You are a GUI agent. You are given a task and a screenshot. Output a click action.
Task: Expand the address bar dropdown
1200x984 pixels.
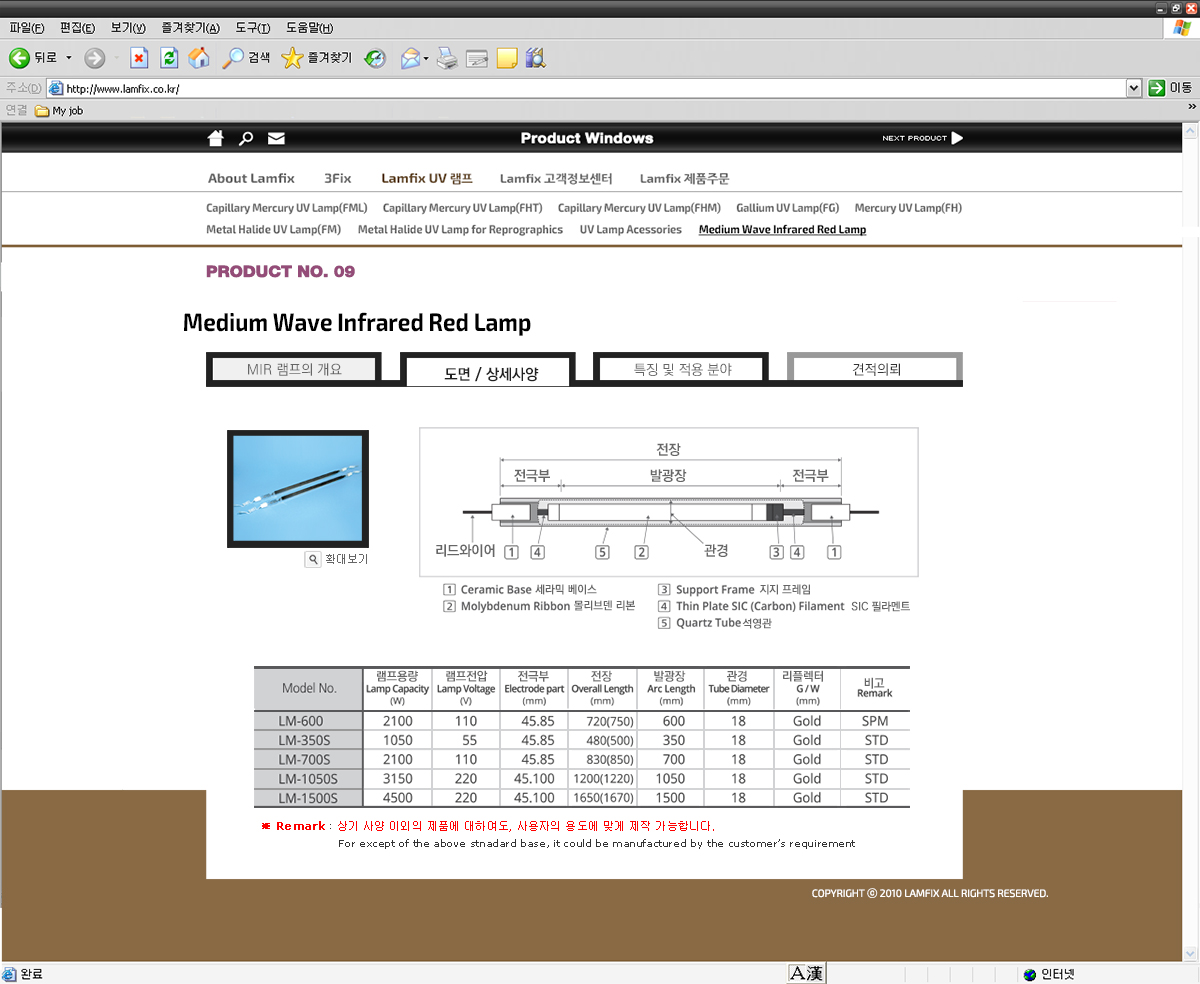click(1133, 88)
